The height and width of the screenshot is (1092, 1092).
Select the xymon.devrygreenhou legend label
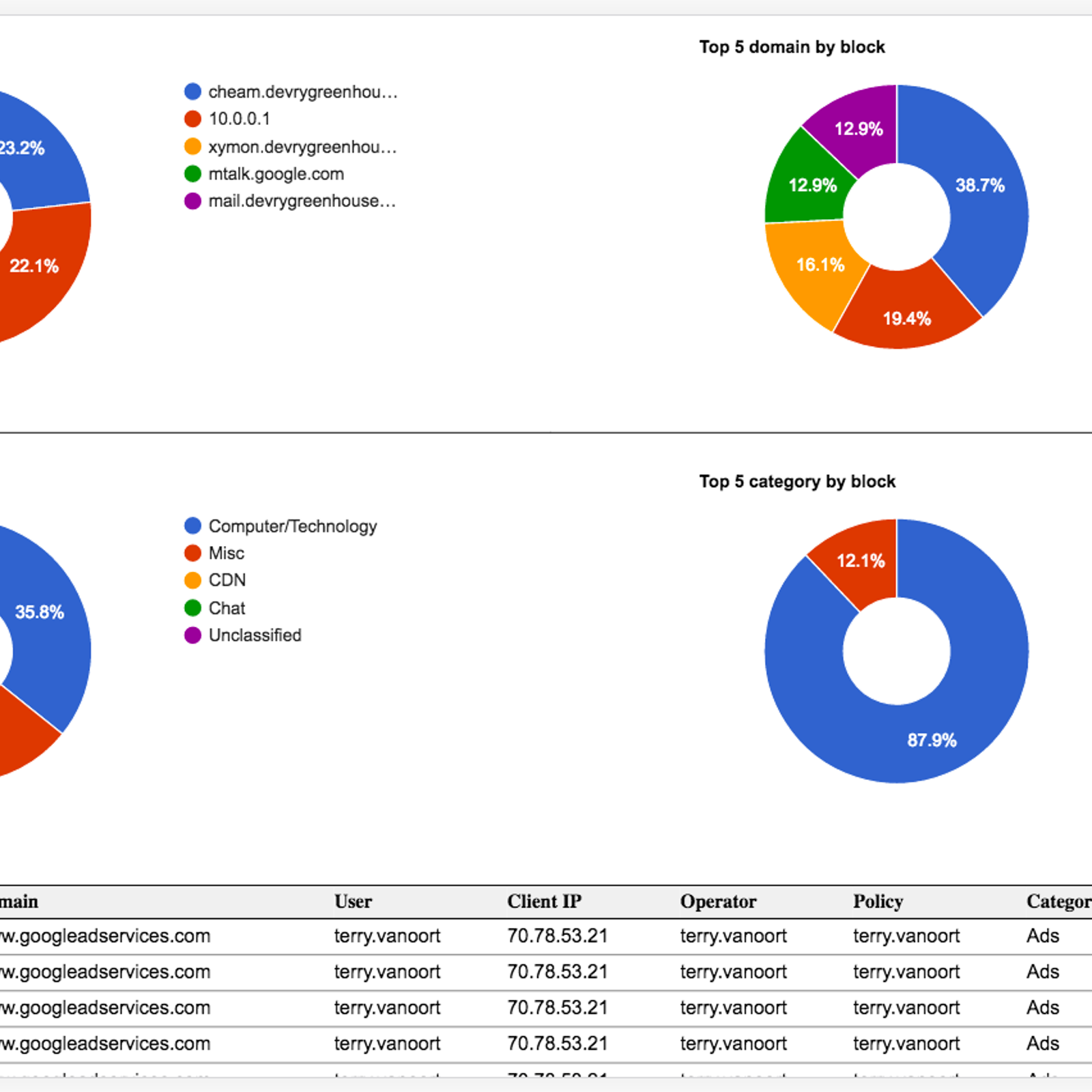click(302, 147)
